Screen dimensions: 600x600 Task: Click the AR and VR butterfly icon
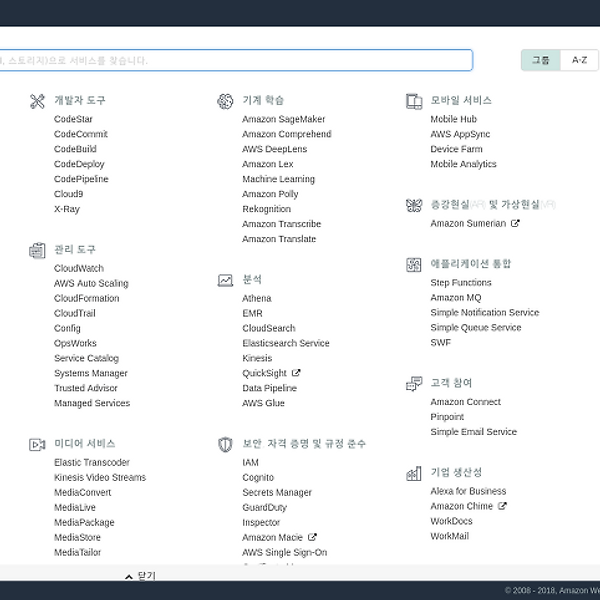(x=414, y=205)
